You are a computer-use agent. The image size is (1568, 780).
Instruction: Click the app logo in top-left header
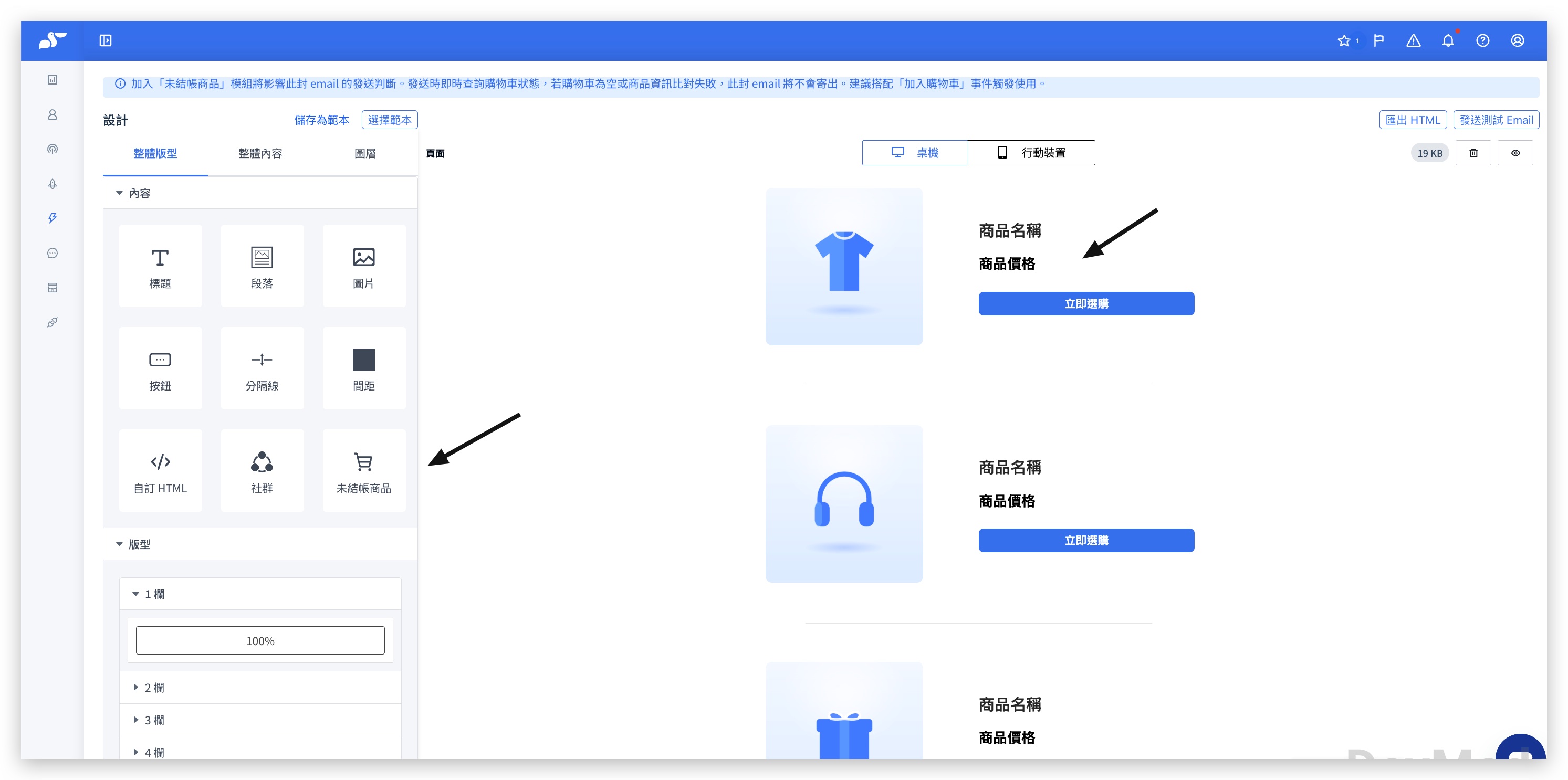53,40
